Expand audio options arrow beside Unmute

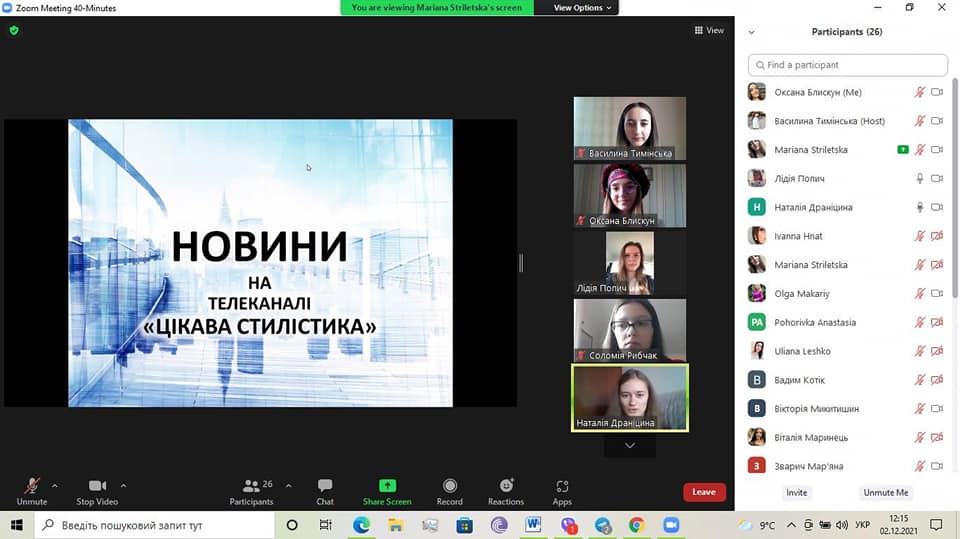tap(55, 486)
